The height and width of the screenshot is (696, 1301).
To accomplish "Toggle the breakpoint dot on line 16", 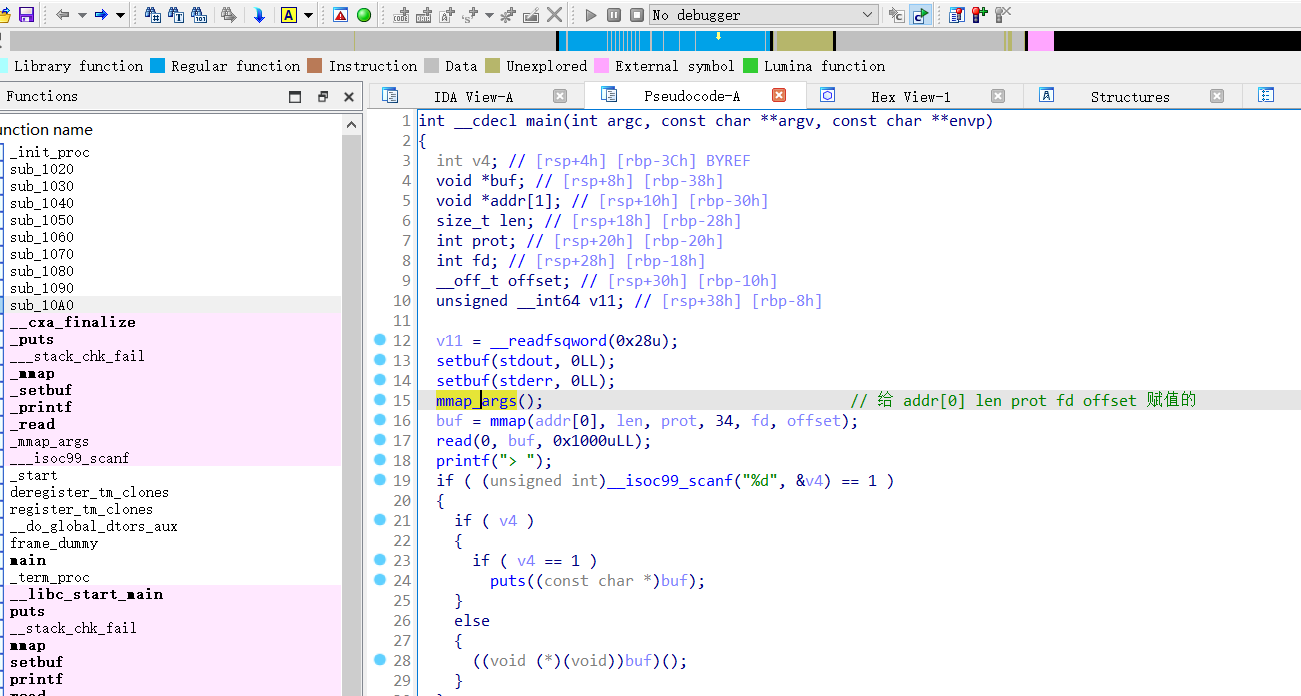I will (x=380, y=420).
